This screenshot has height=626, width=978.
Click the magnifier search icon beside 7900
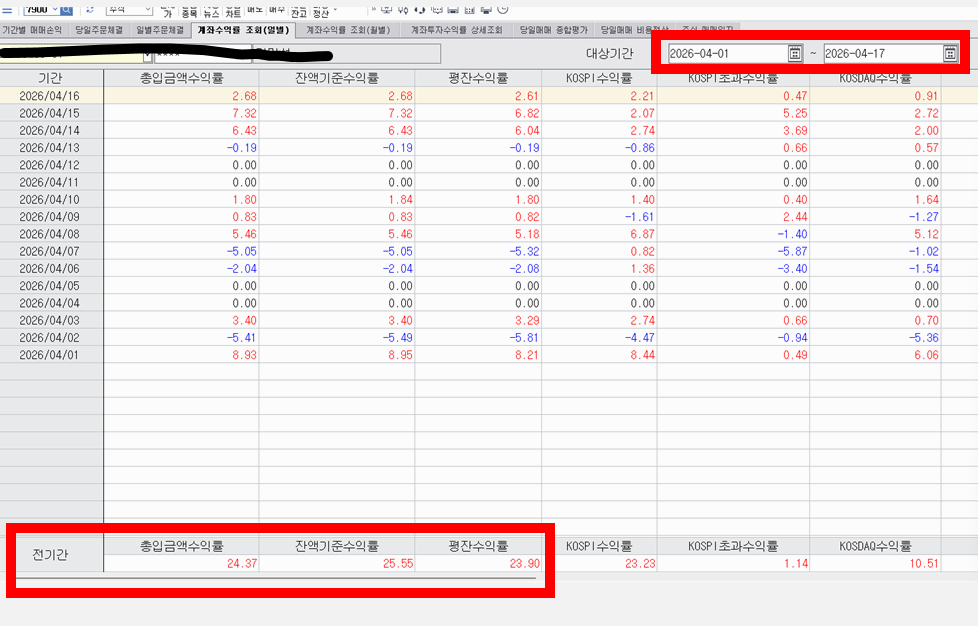tap(67, 9)
